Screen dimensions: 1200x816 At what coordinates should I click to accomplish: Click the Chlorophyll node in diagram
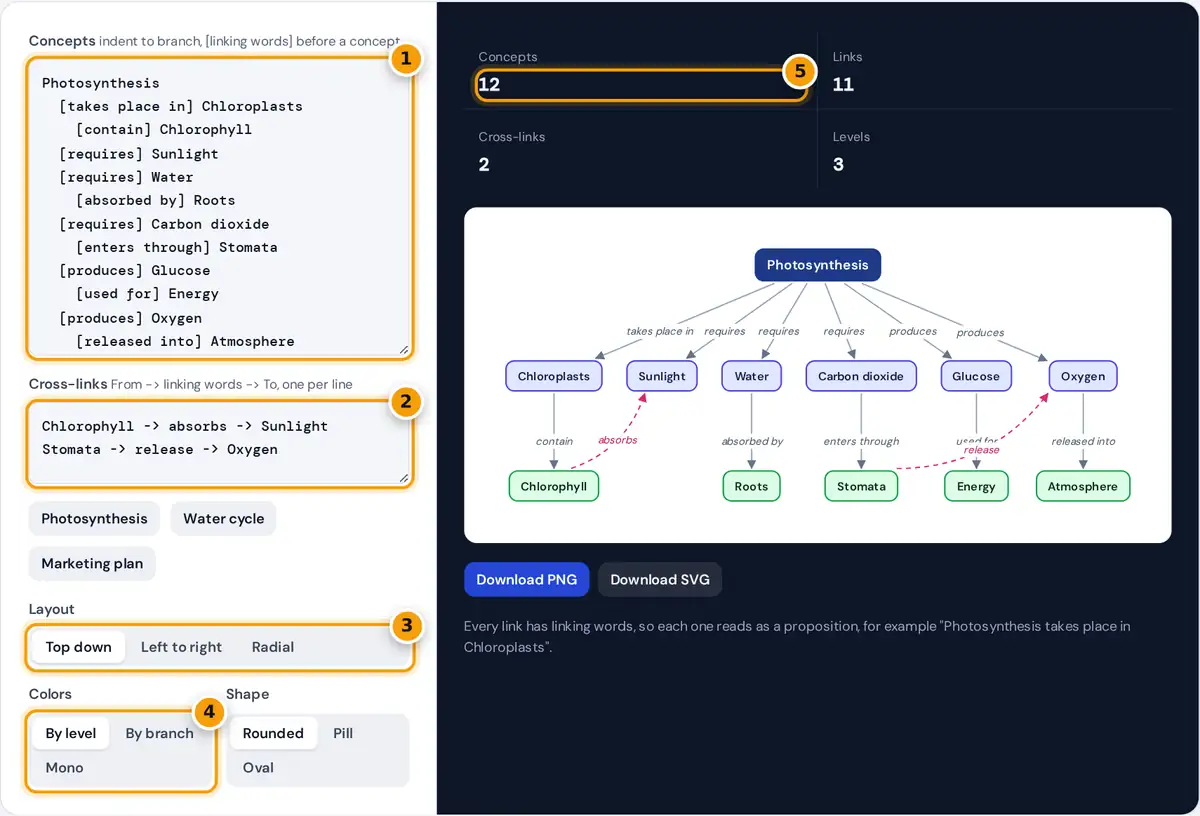click(x=553, y=486)
